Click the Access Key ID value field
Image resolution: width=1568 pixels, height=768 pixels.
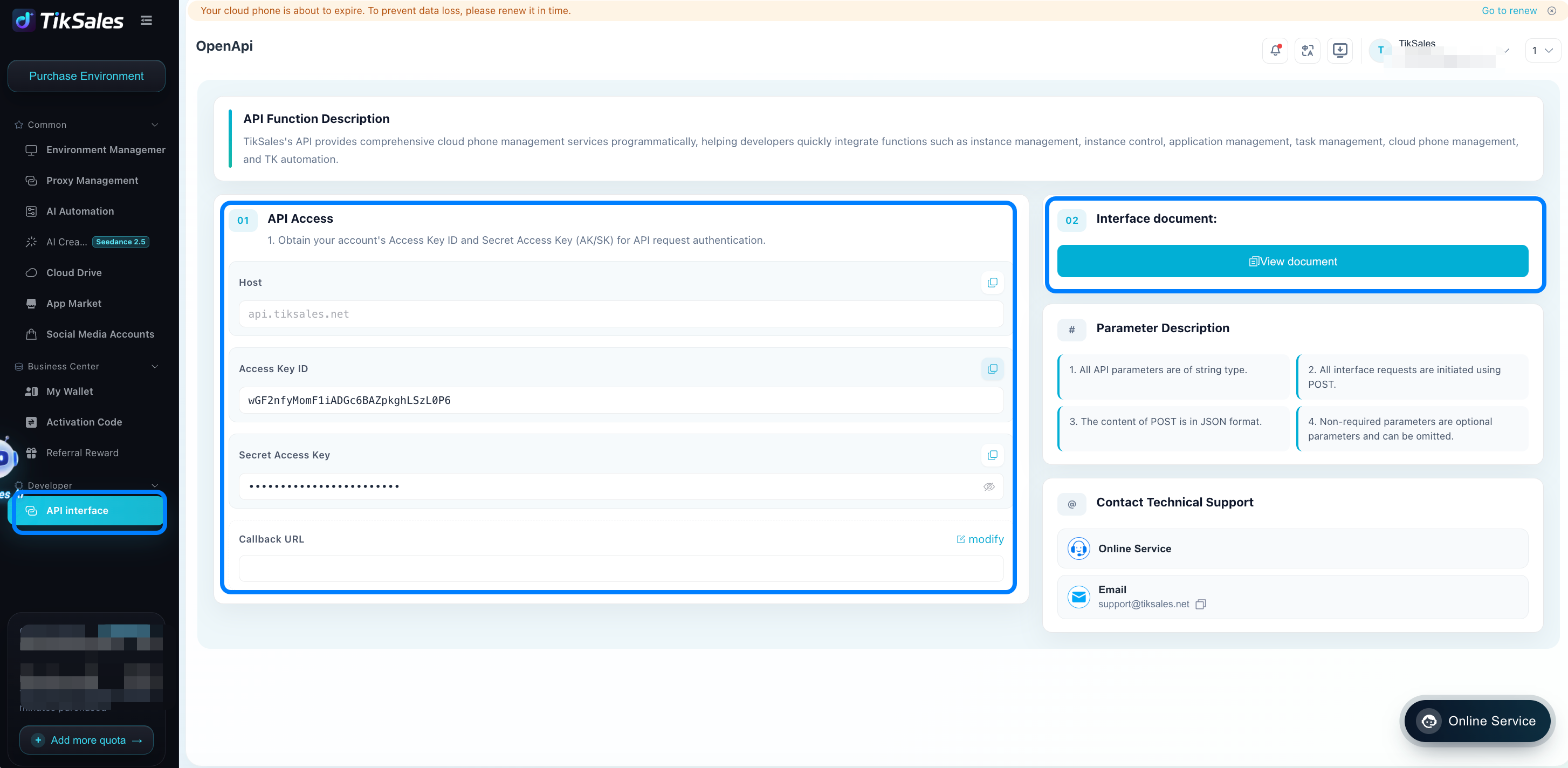(x=621, y=401)
